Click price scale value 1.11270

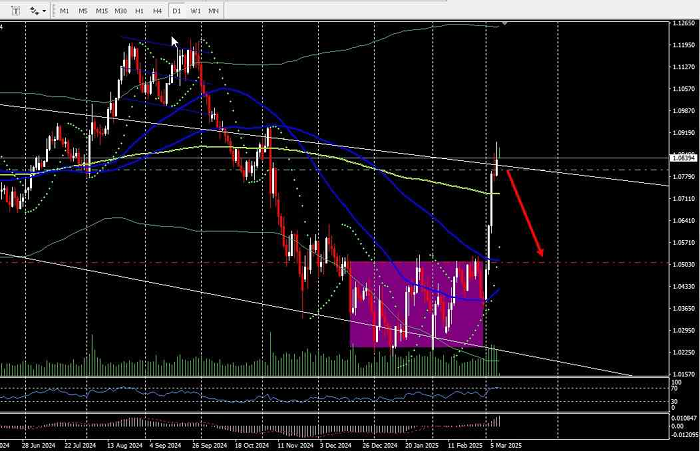tap(684, 67)
